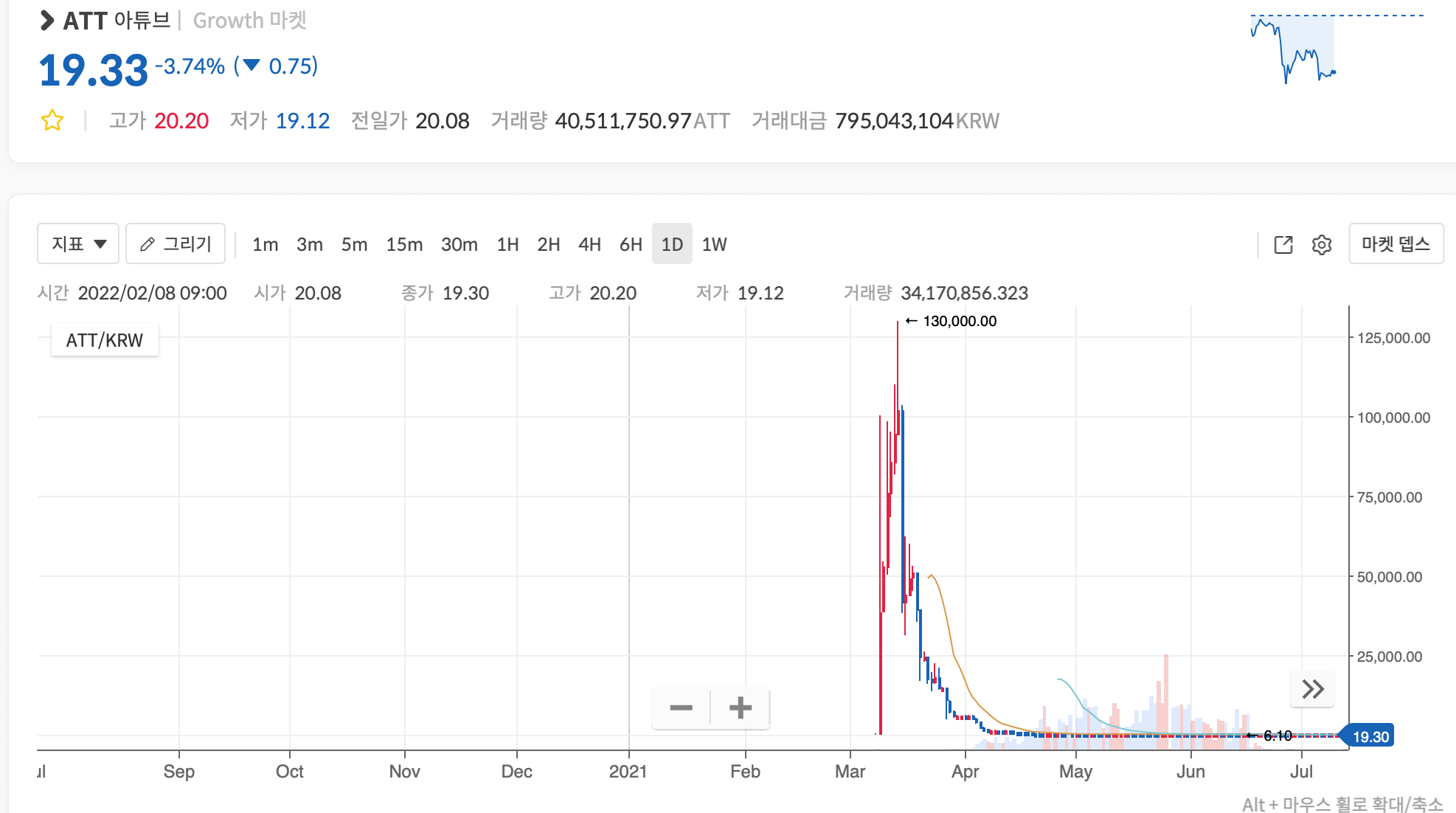Select the 1W timeframe
This screenshot has width=1456, height=813.
pyautogui.click(x=714, y=244)
